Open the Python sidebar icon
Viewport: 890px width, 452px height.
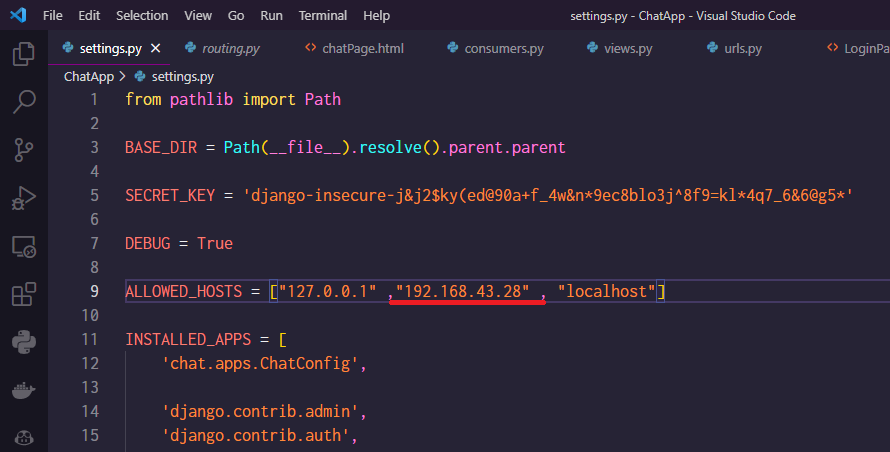point(23,342)
